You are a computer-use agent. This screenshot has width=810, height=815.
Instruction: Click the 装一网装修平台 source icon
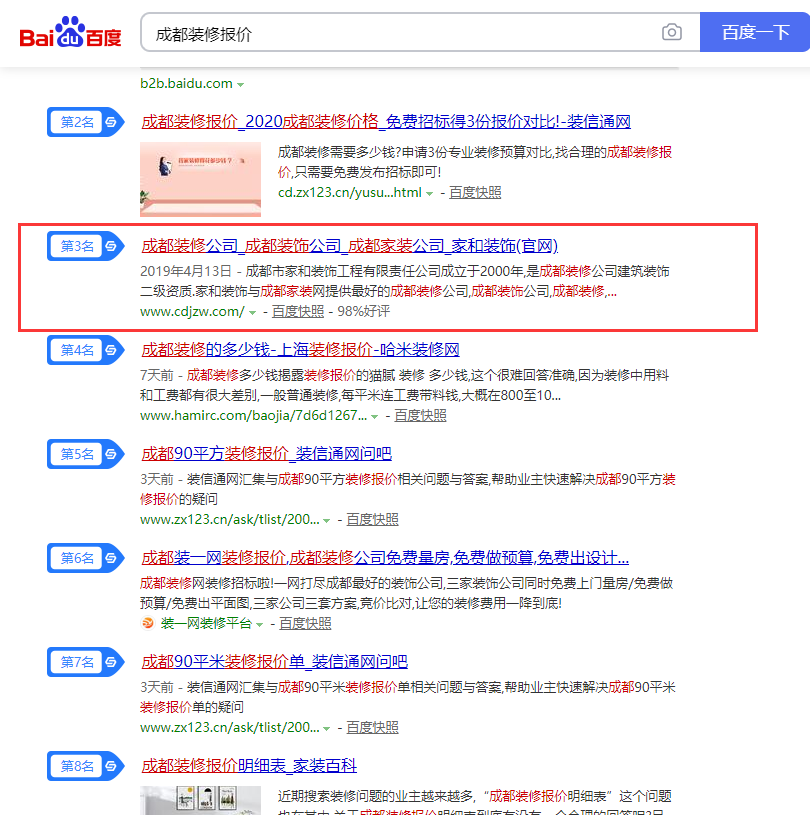pos(147,623)
